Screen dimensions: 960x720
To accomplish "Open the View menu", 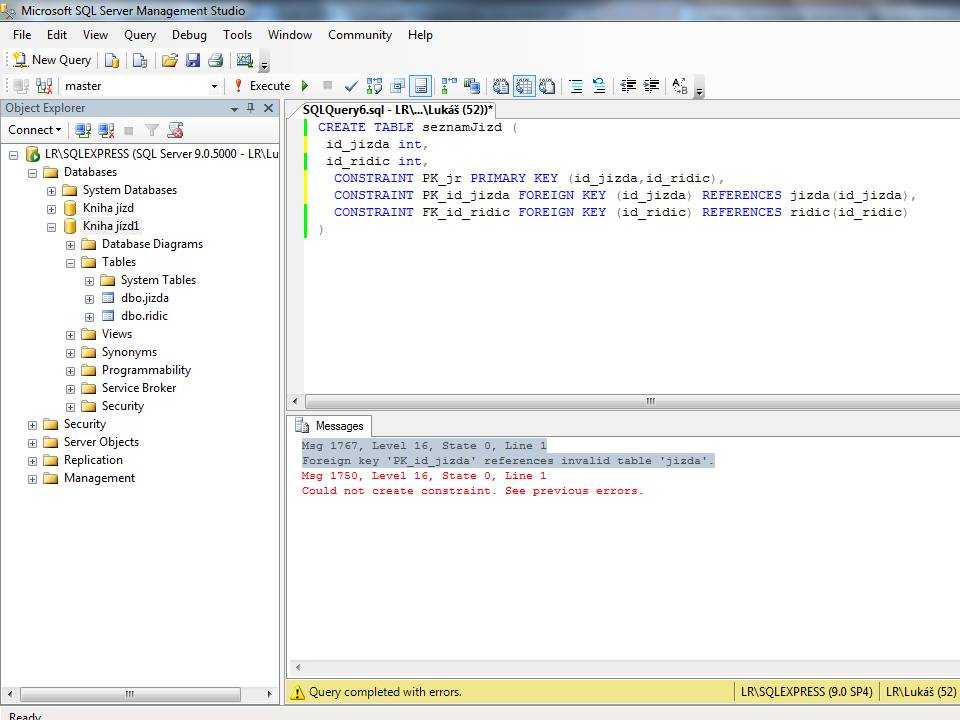I will [96, 35].
